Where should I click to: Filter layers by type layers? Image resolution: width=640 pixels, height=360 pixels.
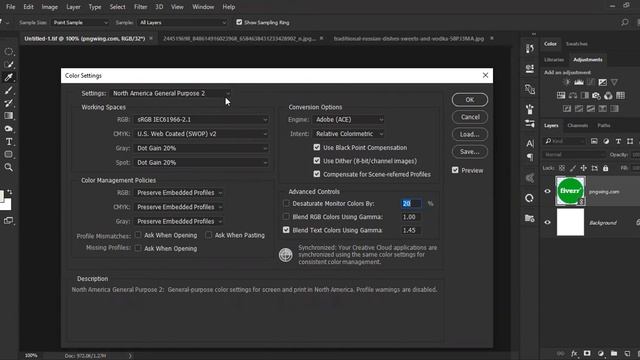[x=618, y=141]
